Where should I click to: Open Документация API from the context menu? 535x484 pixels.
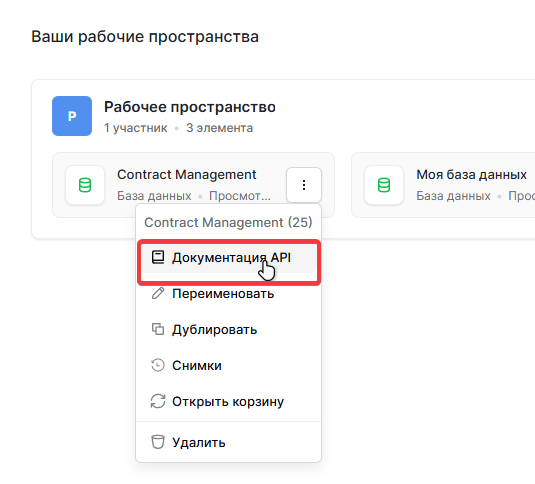(x=228, y=258)
